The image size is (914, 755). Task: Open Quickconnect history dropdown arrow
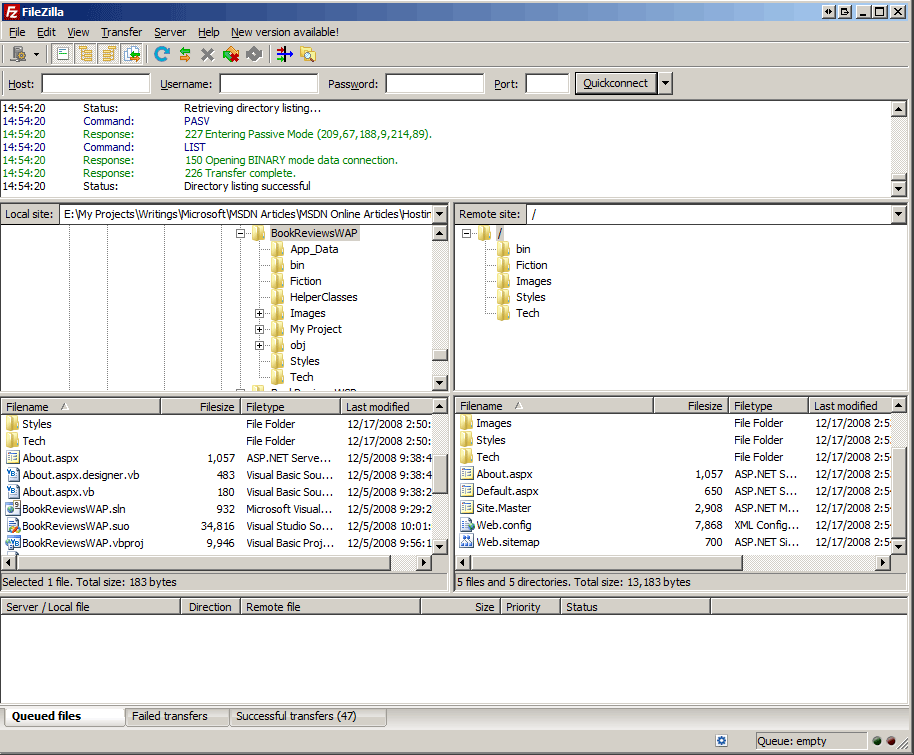pyautogui.click(x=666, y=84)
